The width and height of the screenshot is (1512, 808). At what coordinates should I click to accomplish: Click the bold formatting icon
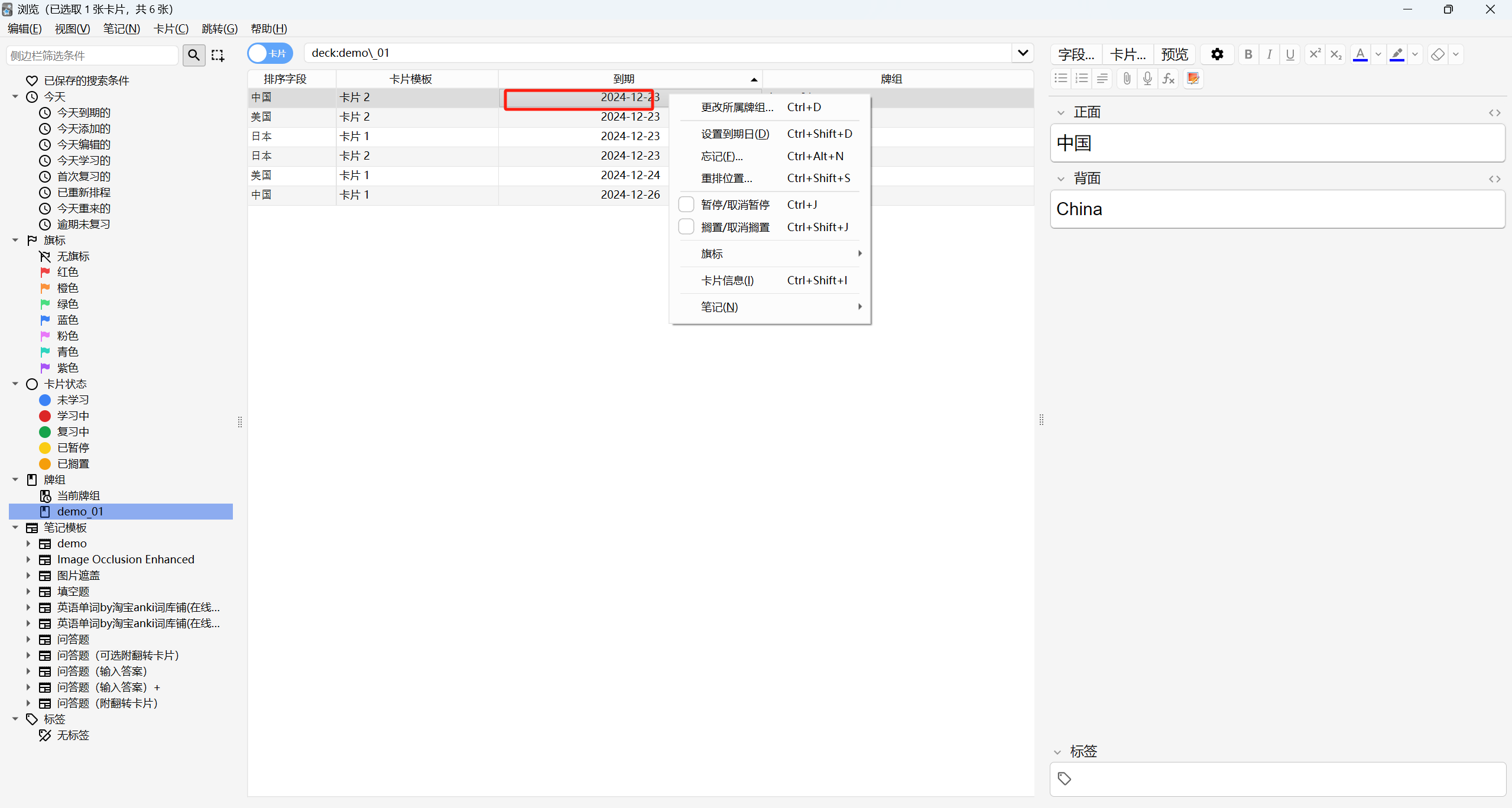pyautogui.click(x=1248, y=54)
